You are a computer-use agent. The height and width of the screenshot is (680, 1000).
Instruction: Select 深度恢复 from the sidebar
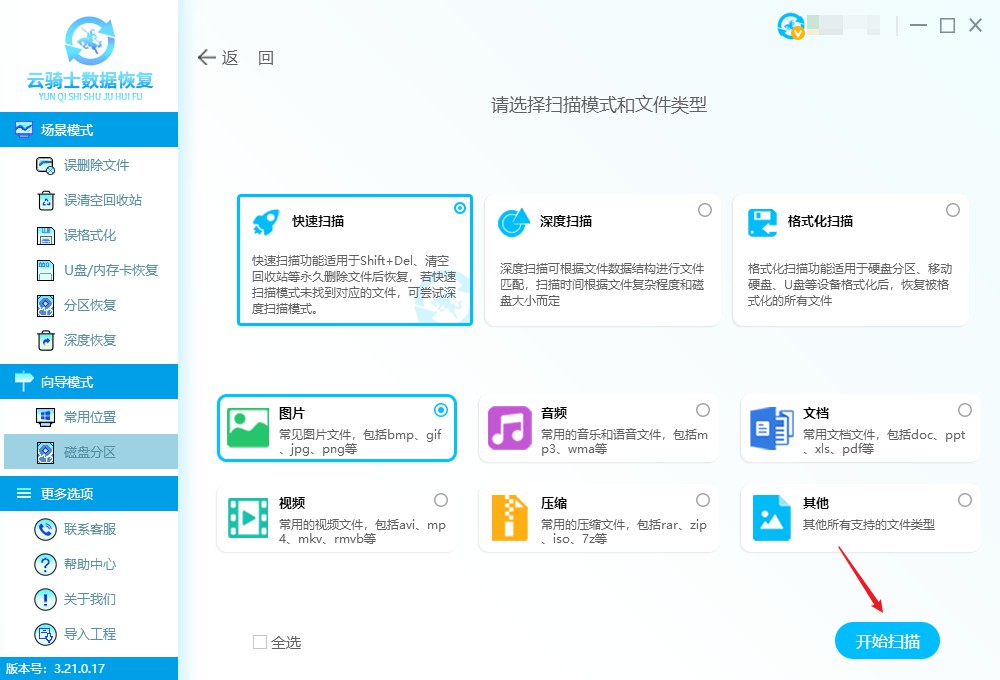75,341
